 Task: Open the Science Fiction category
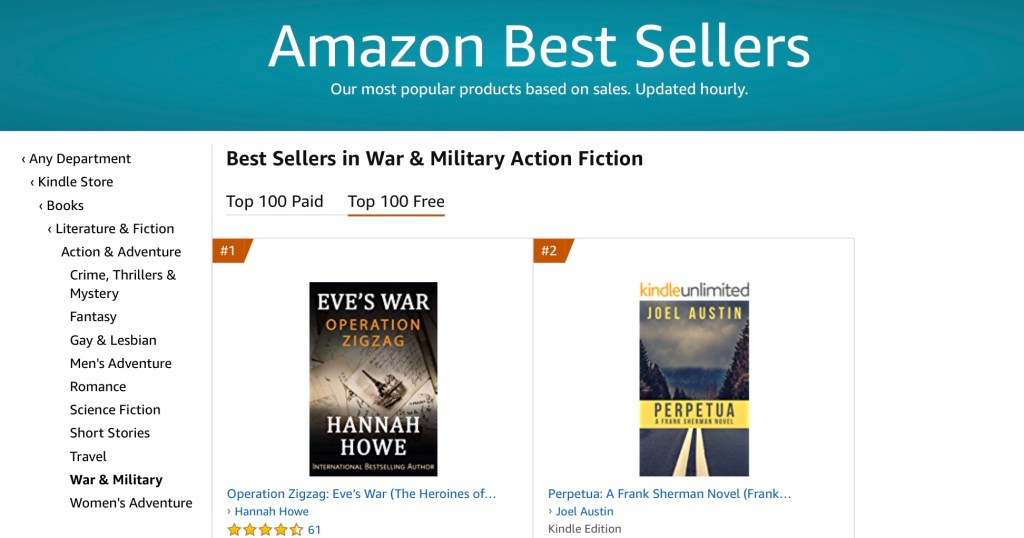tap(115, 410)
